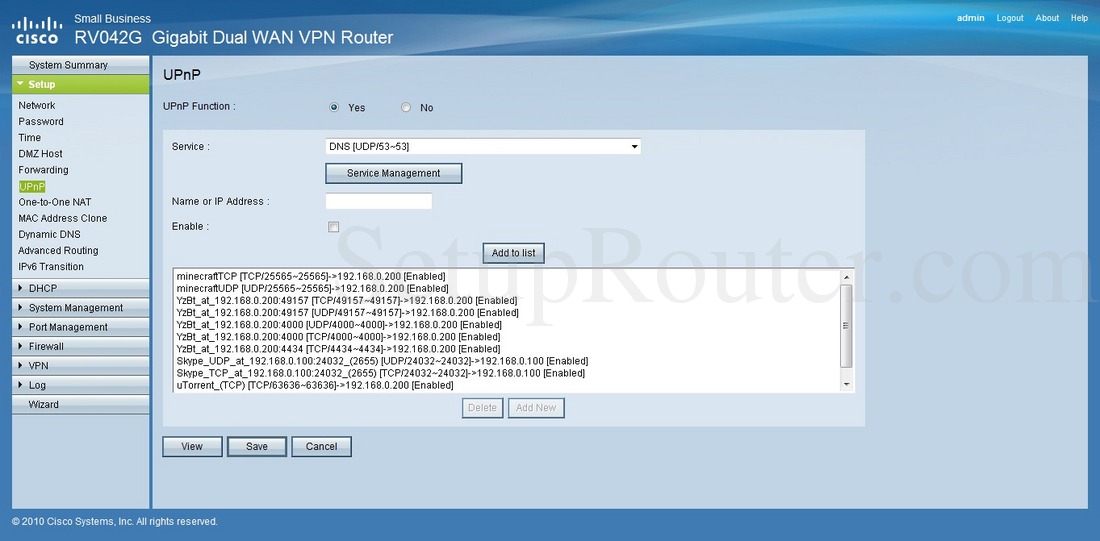Select the highlighted UPnP menu item
The width and height of the screenshot is (1100, 541).
coord(32,186)
